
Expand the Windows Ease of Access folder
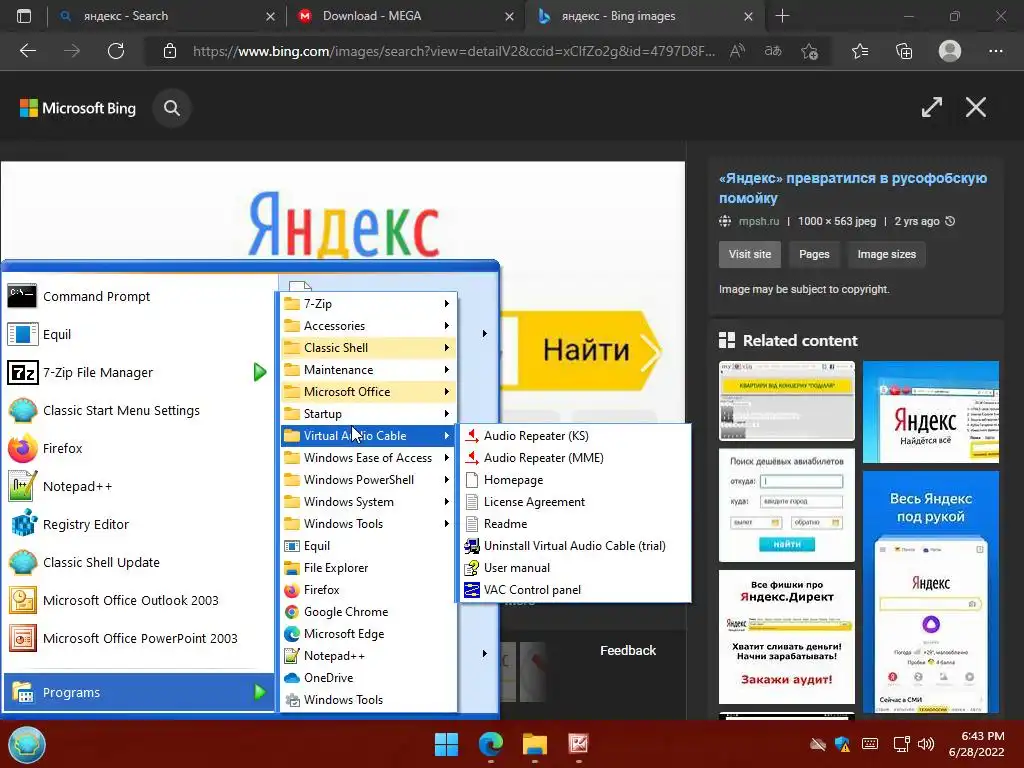tap(368, 458)
